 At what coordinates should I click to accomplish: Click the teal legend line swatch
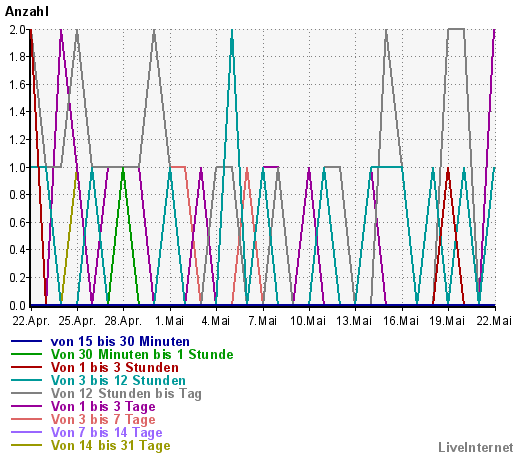pyautogui.click(x=26, y=380)
